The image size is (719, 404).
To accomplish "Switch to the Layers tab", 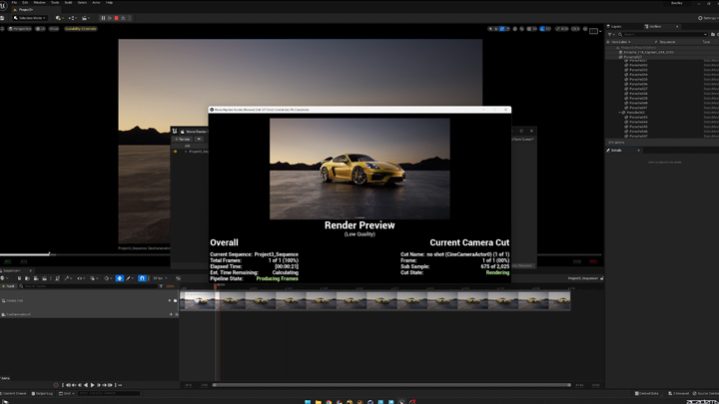I will tap(616, 27).
